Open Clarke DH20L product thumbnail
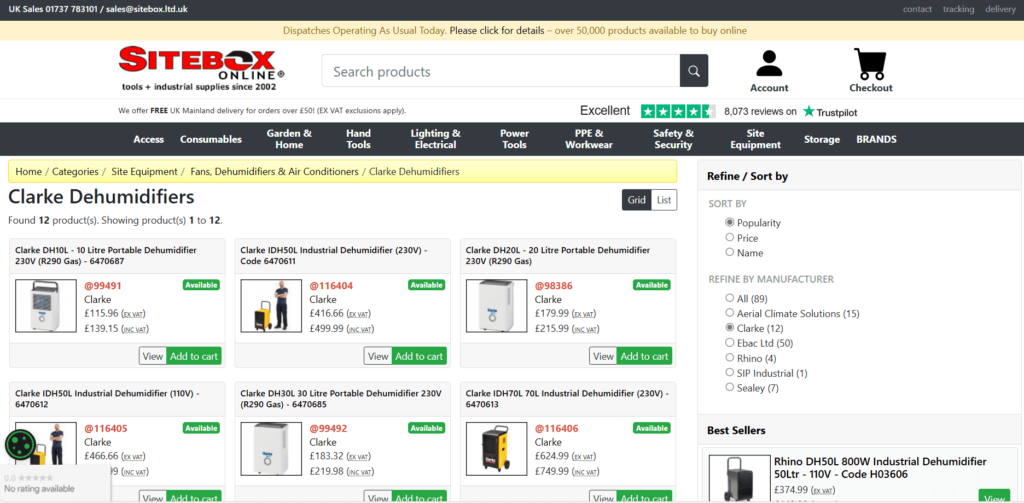Screen dimensions: 1024x503 (x=496, y=306)
